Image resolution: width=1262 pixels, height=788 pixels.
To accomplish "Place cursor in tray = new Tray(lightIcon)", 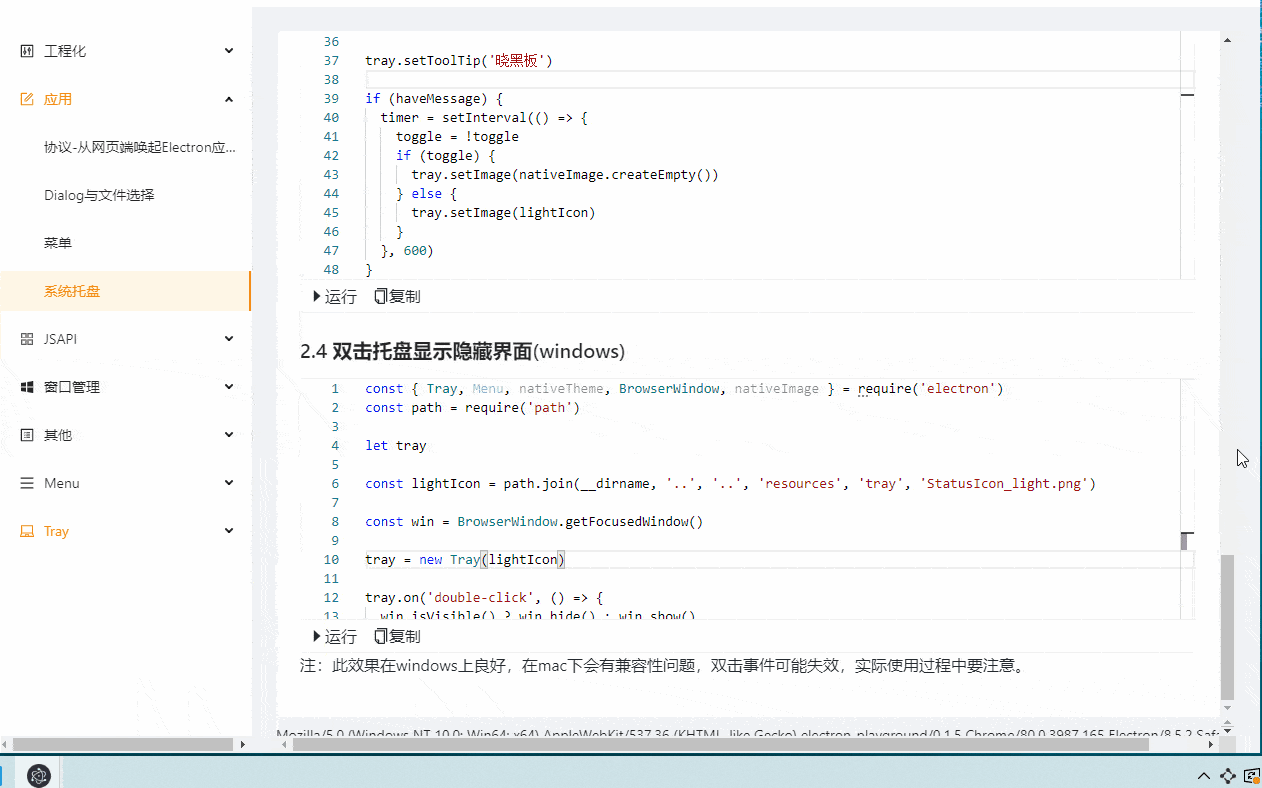I will (465, 559).
